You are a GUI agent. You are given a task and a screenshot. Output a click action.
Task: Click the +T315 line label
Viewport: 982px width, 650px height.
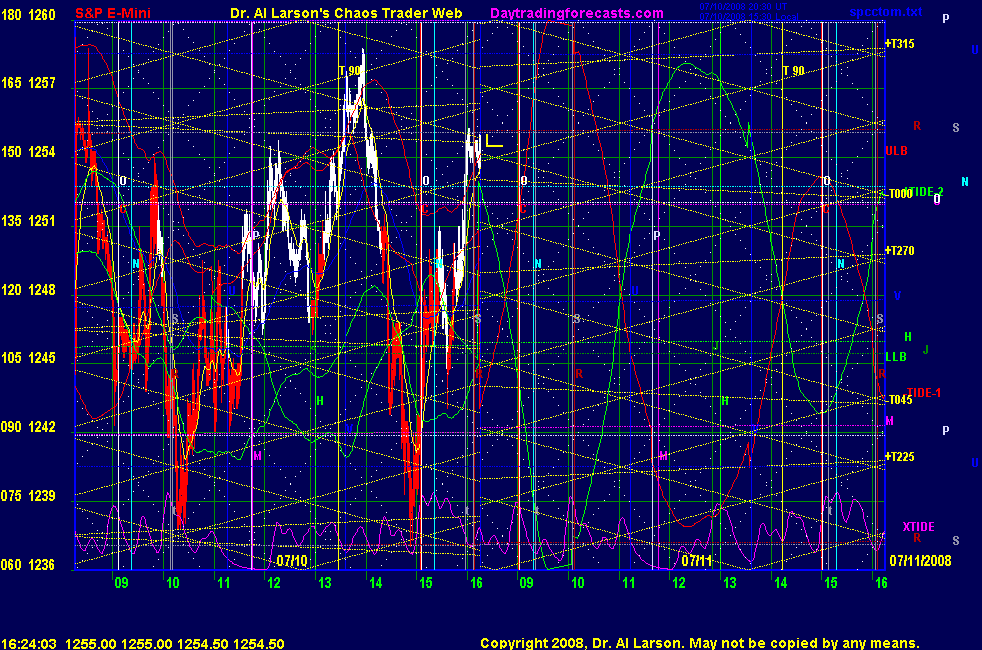899,44
